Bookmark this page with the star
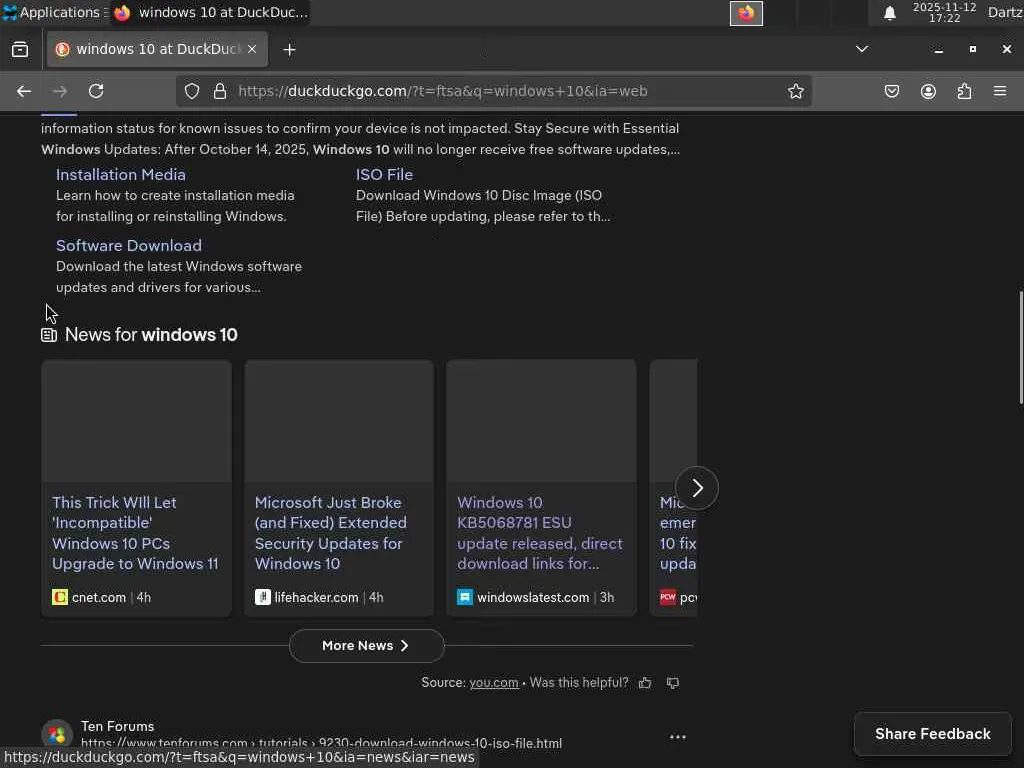Image resolution: width=1024 pixels, height=768 pixels. (x=795, y=91)
